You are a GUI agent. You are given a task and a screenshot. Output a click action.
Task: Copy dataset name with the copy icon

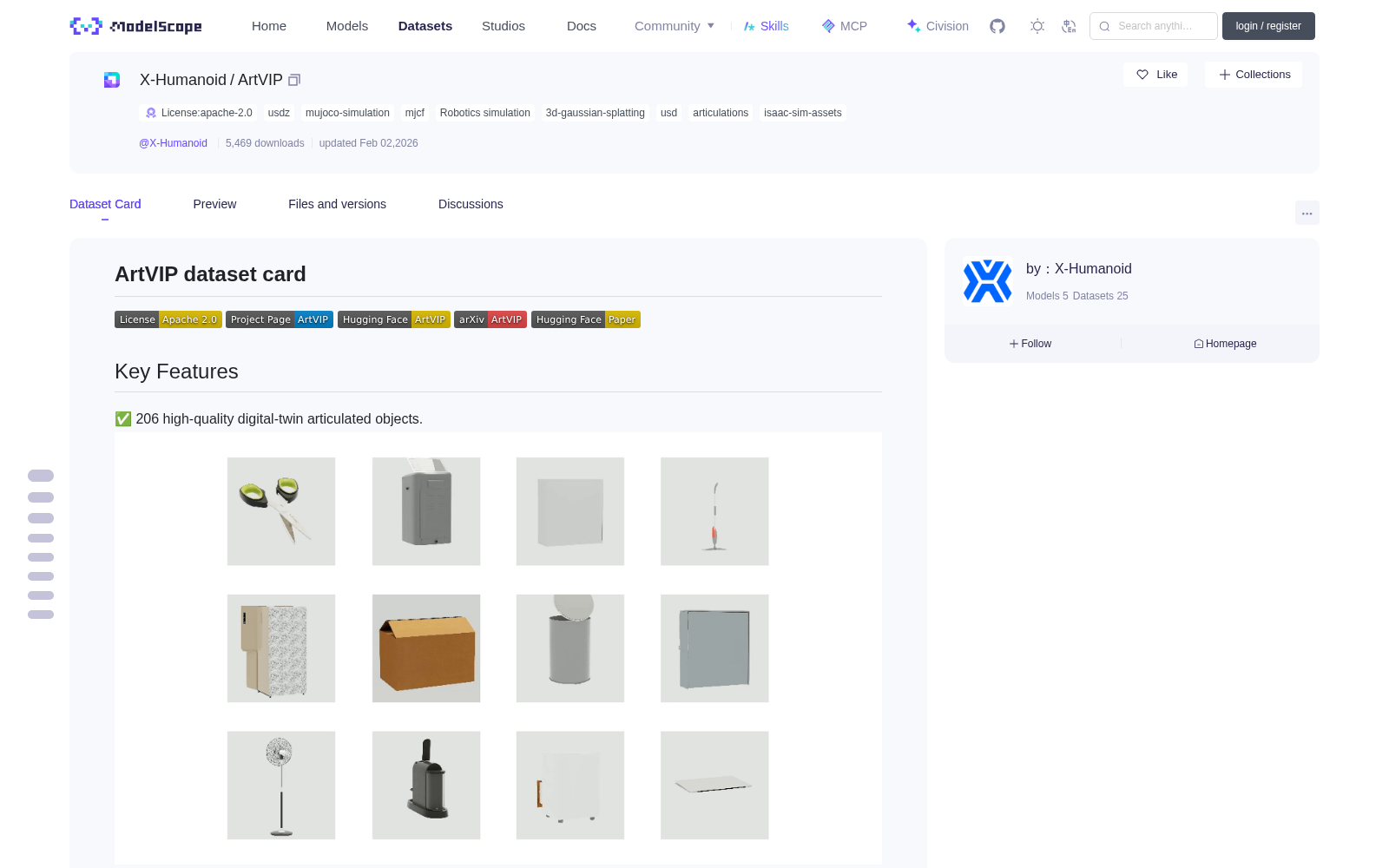pyautogui.click(x=294, y=80)
